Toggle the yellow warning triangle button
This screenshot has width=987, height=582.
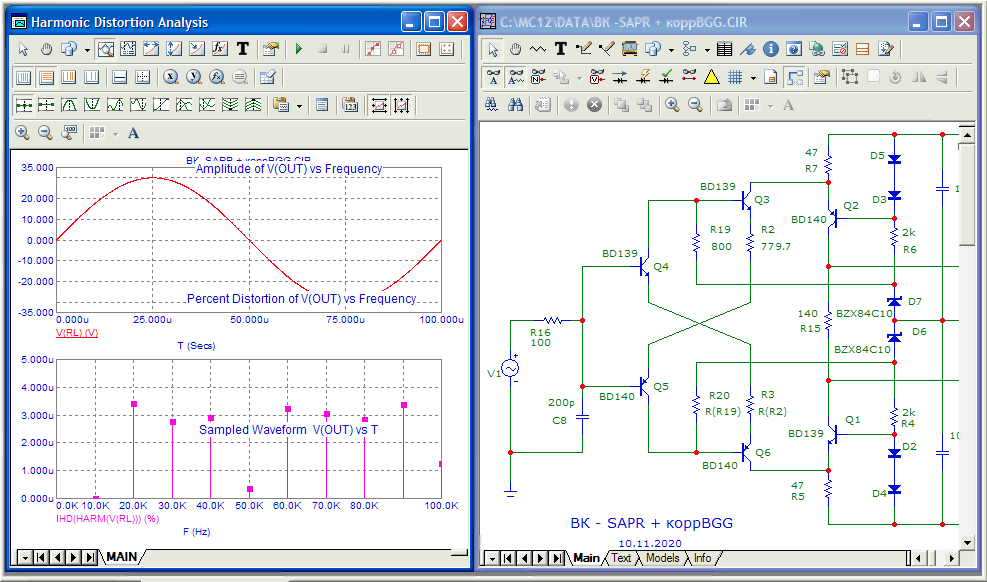[711, 76]
